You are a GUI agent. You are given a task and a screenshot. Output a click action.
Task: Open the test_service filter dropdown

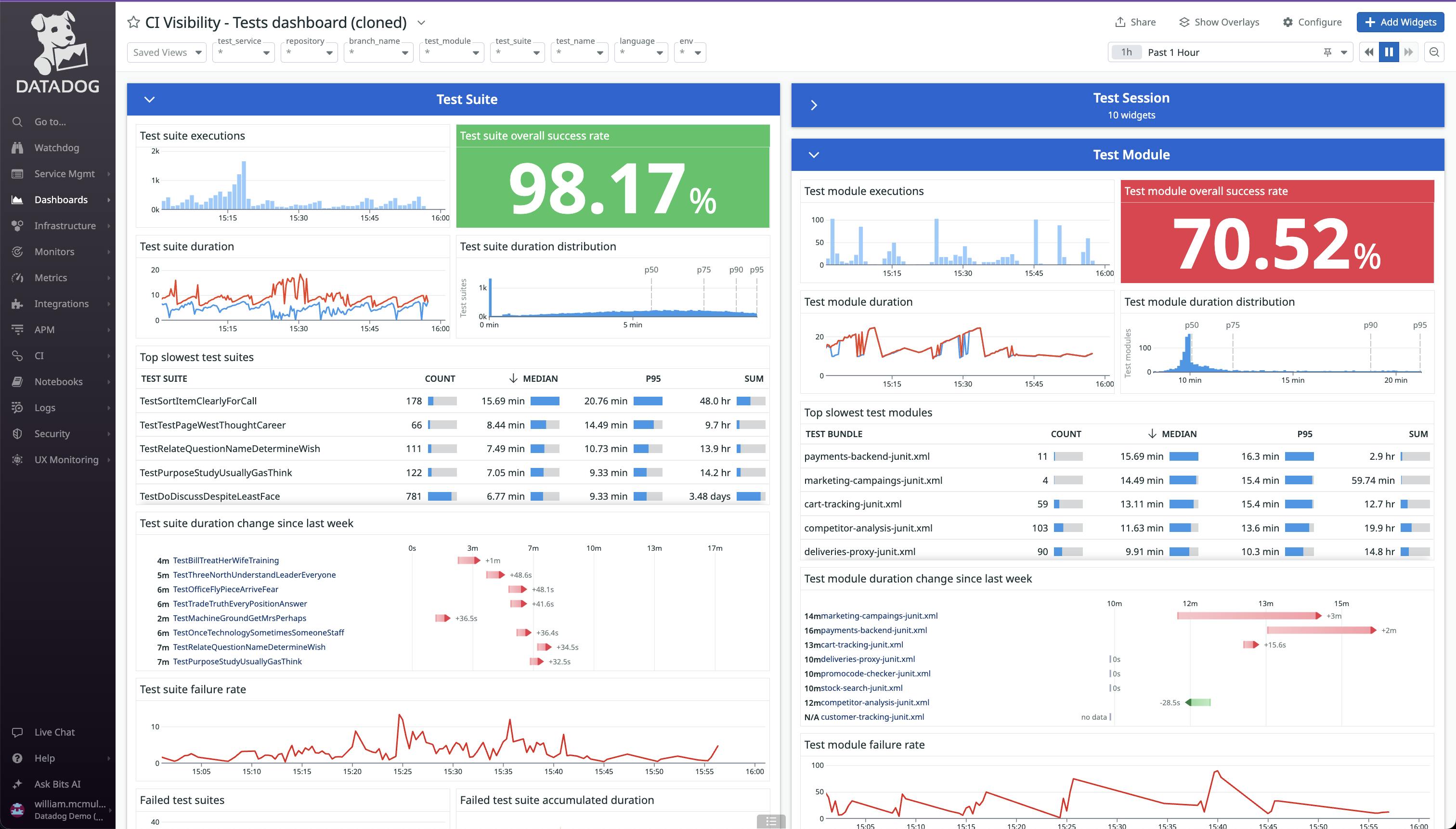(x=243, y=52)
